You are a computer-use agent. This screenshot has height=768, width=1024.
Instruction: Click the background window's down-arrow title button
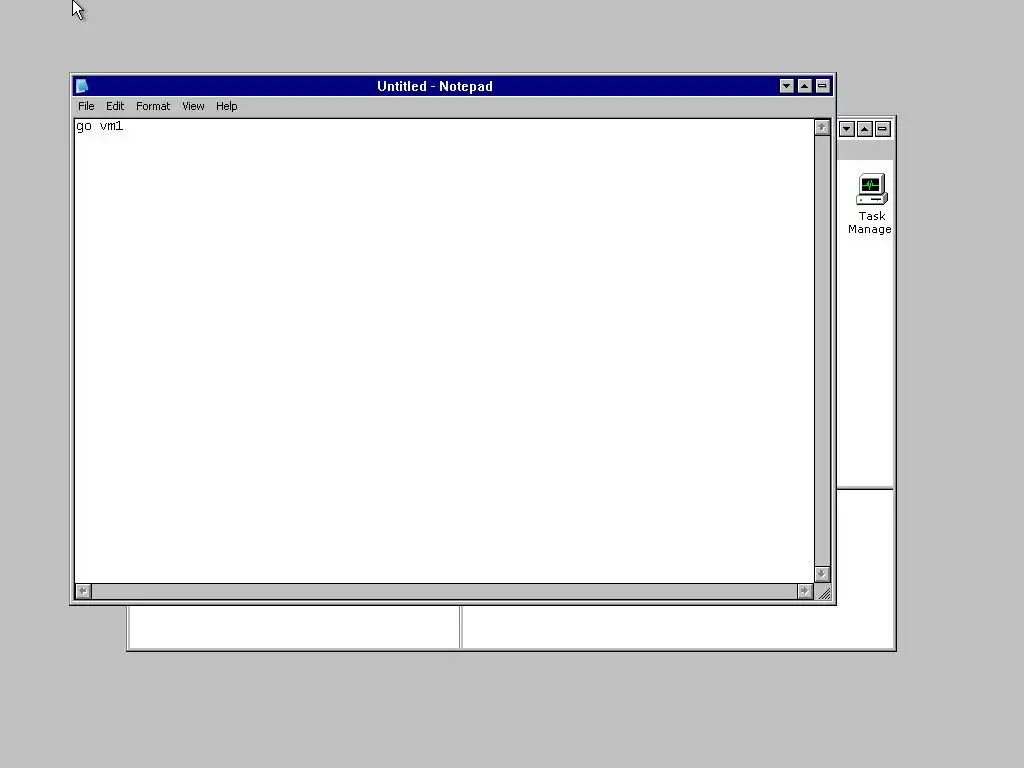point(846,129)
